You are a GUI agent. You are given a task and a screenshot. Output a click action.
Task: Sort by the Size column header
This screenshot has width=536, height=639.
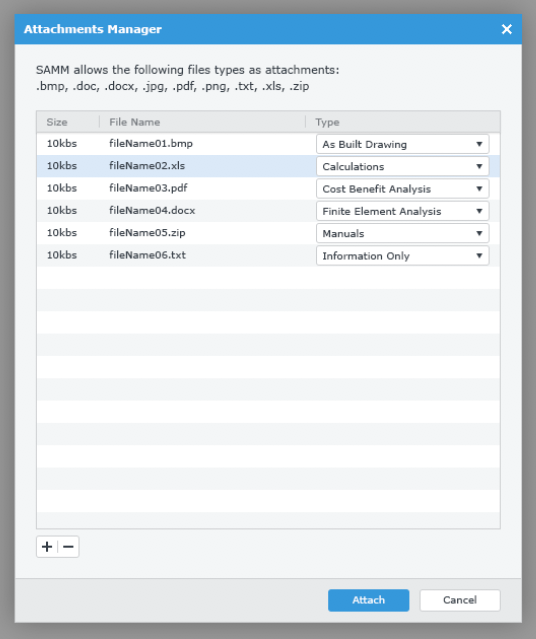(x=68, y=122)
